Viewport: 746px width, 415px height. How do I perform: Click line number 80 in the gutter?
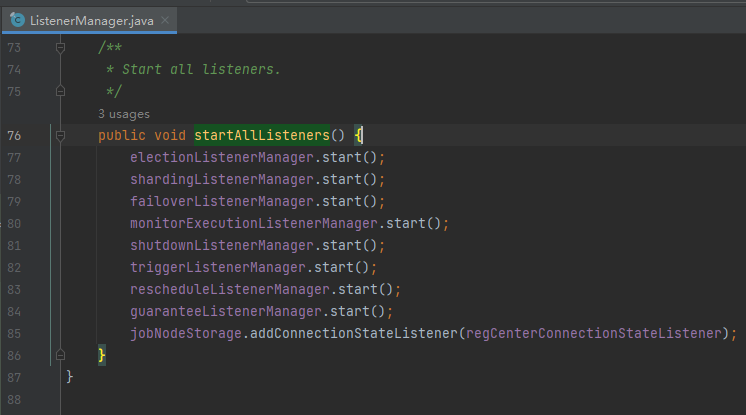click(x=14, y=224)
